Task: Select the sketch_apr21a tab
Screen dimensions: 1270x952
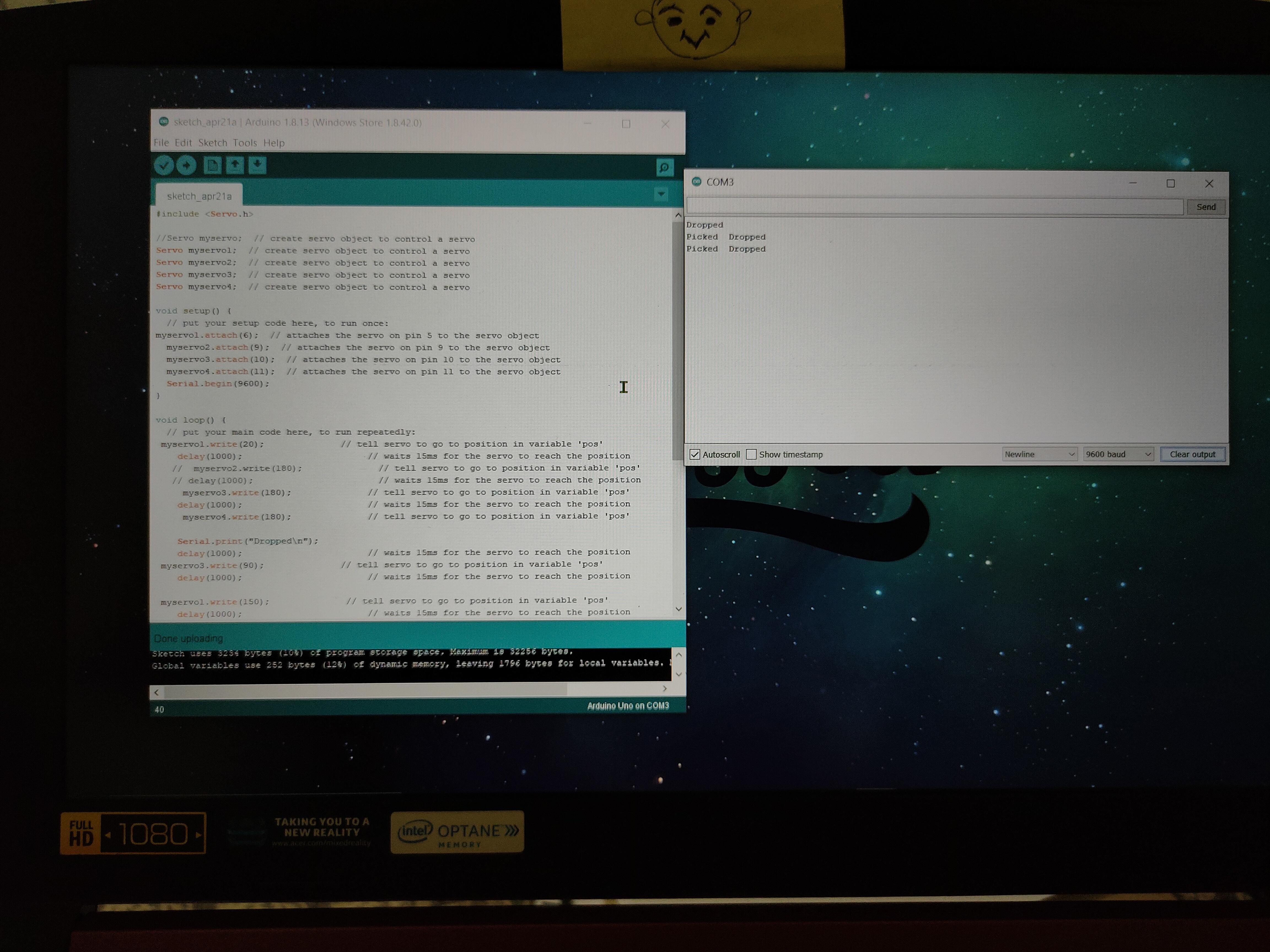Action: (x=199, y=196)
